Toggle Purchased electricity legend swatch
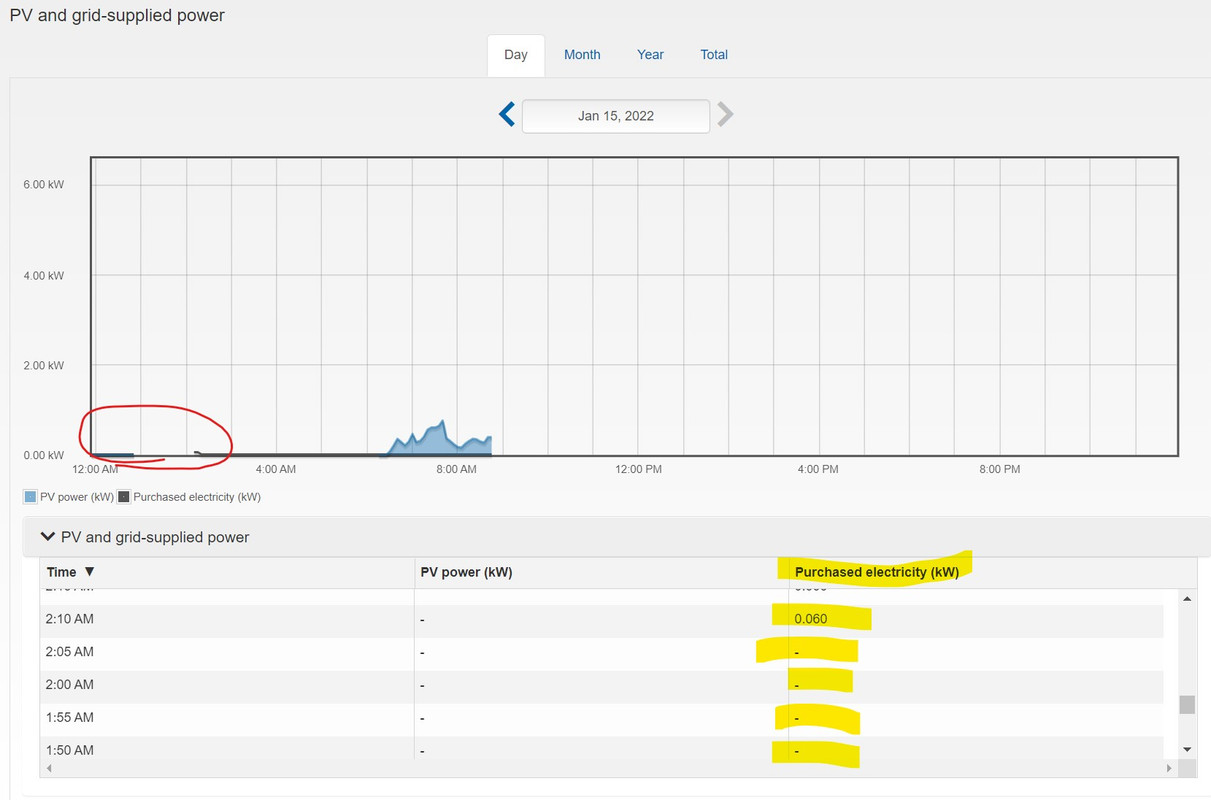Viewport: 1211px width, 800px height. tap(124, 497)
